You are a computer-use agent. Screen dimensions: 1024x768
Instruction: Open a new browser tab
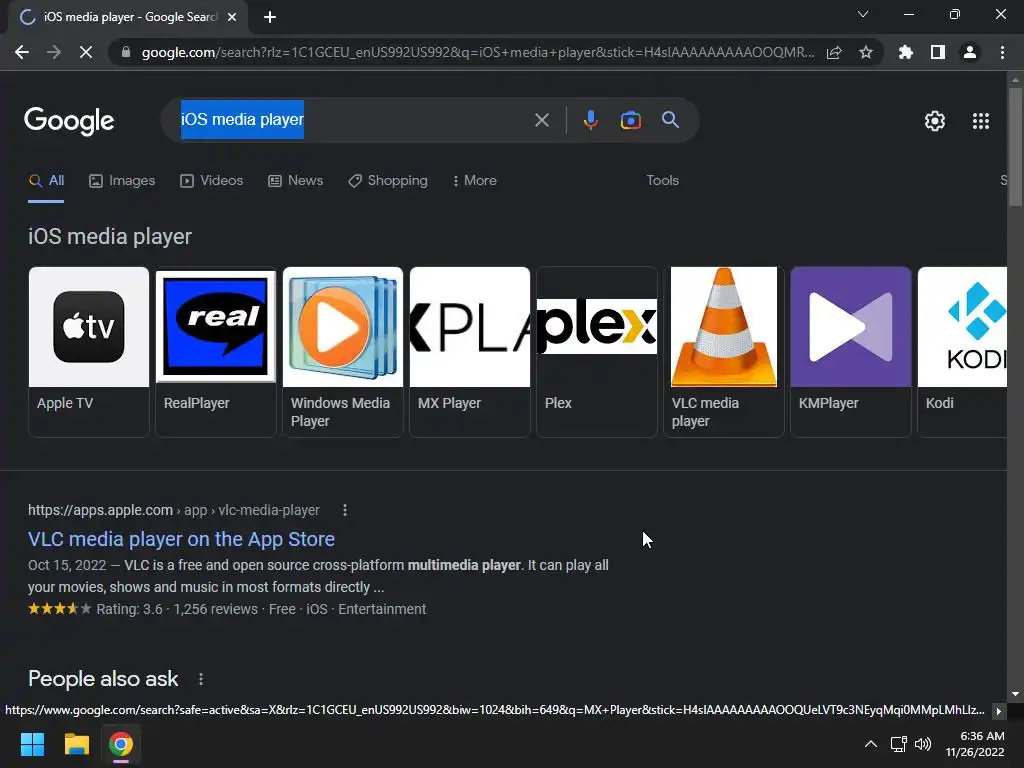coord(270,17)
